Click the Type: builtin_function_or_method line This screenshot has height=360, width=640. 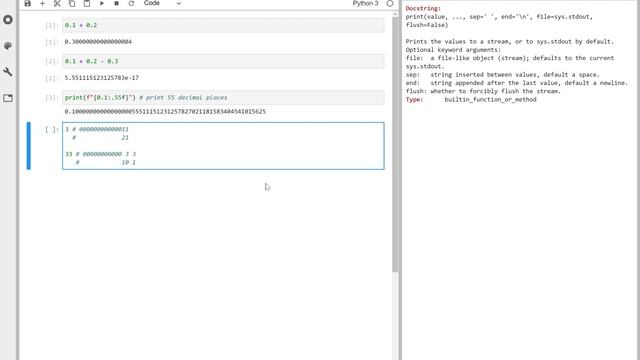(471, 100)
